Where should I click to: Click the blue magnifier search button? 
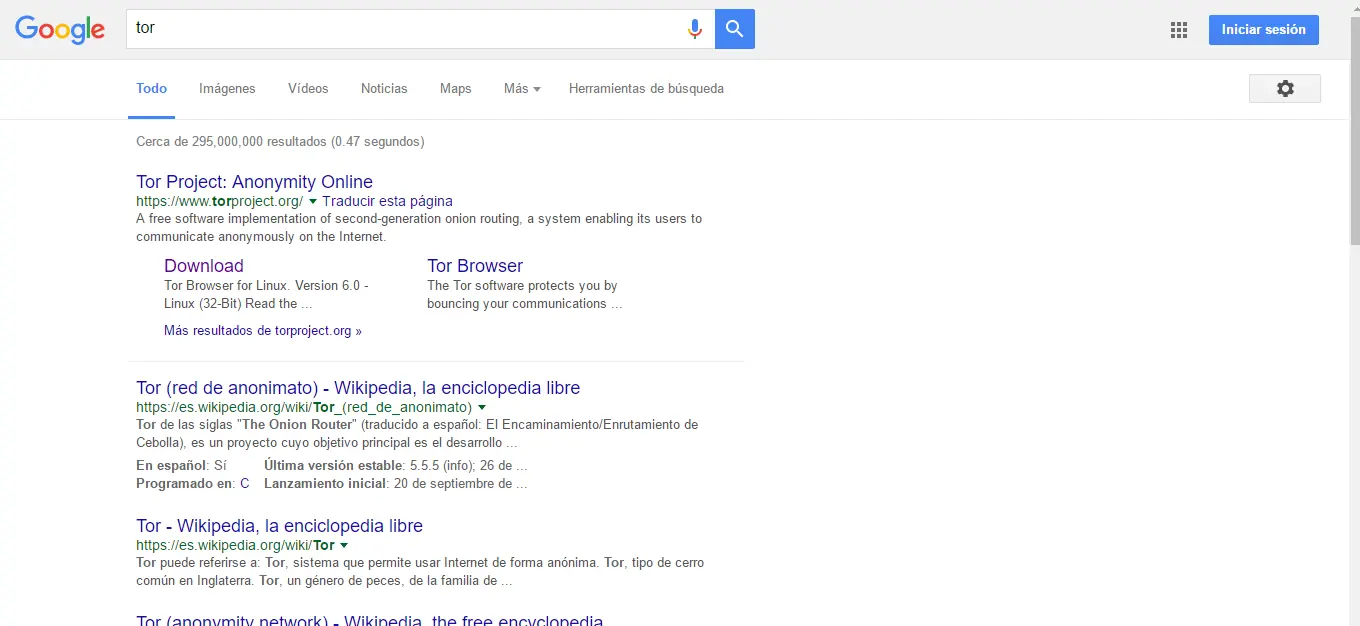[x=735, y=29]
